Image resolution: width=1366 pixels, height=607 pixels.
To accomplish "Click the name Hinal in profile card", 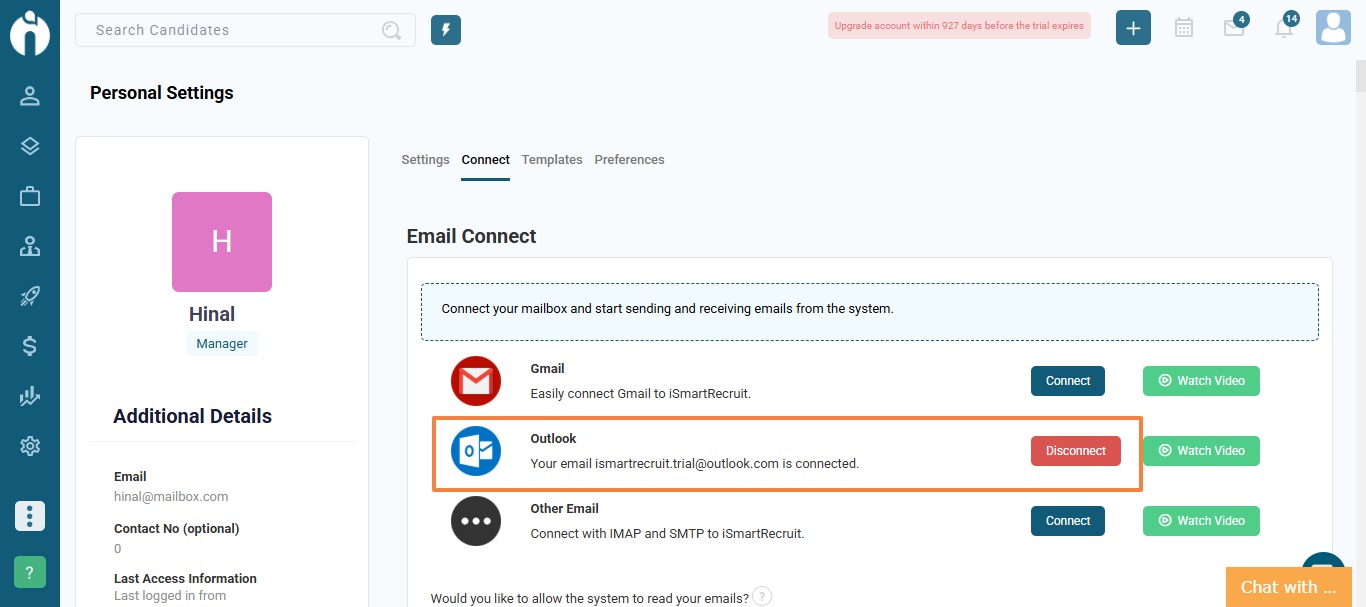I will [212, 314].
